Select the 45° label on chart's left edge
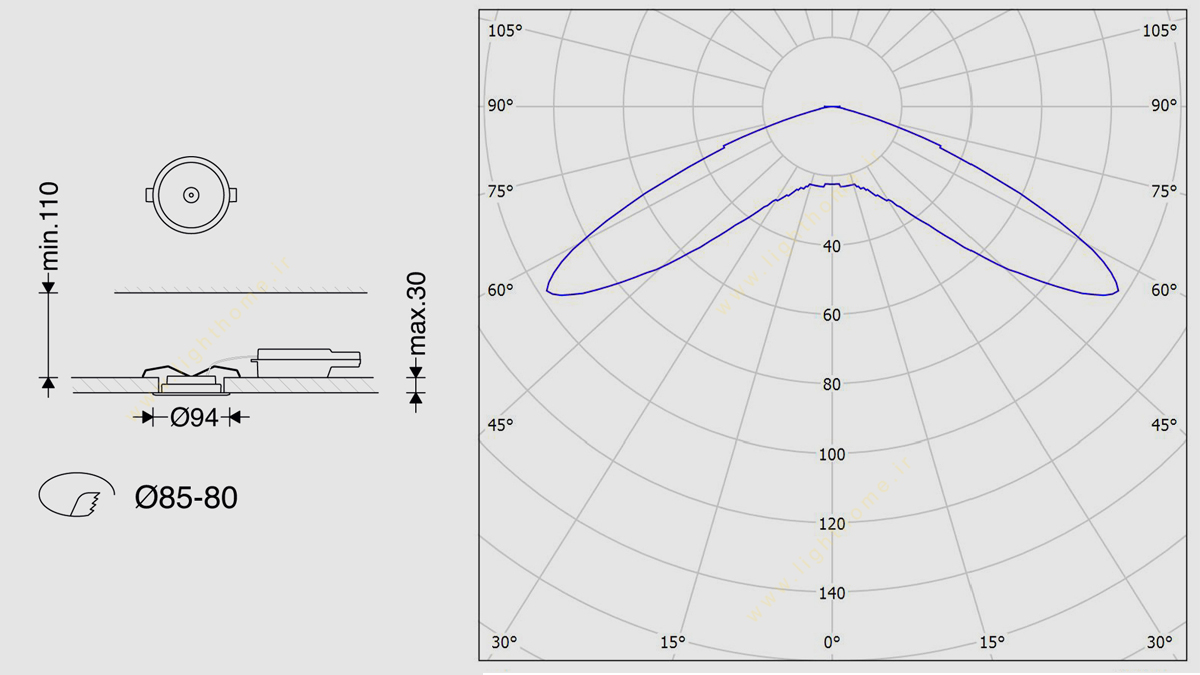The width and height of the screenshot is (1200, 675). tap(501, 425)
